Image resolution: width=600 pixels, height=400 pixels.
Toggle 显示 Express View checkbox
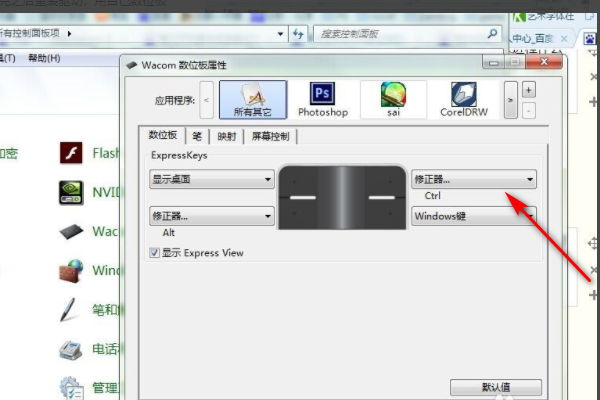(154, 252)
